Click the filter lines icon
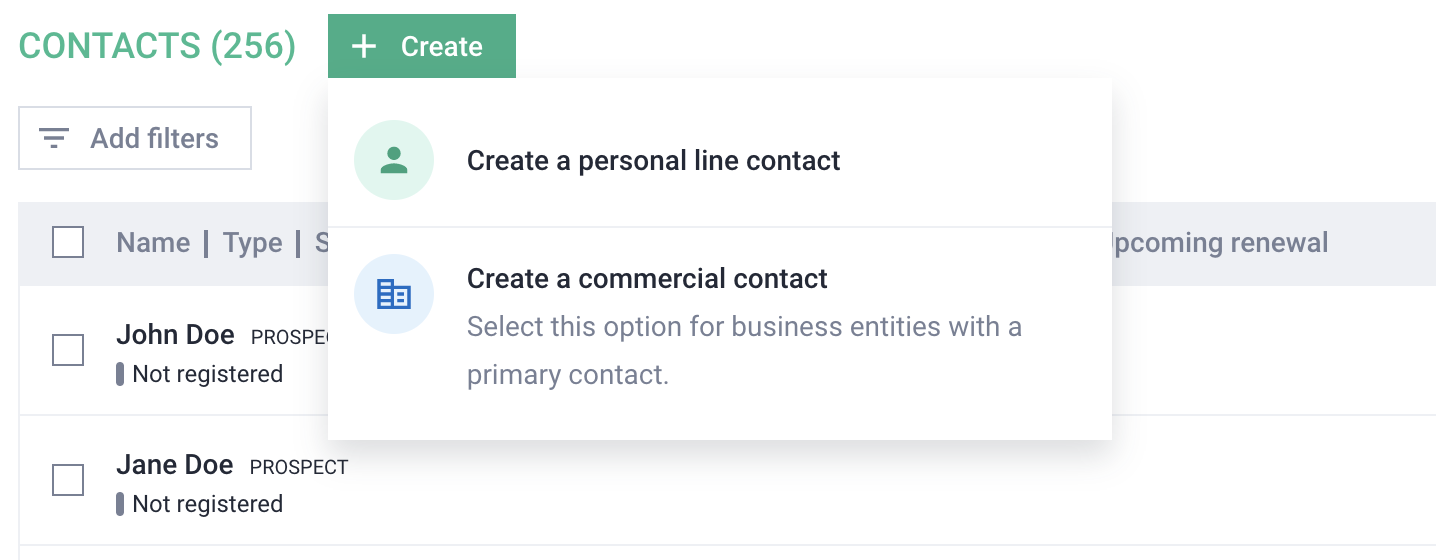 [54, 138]
